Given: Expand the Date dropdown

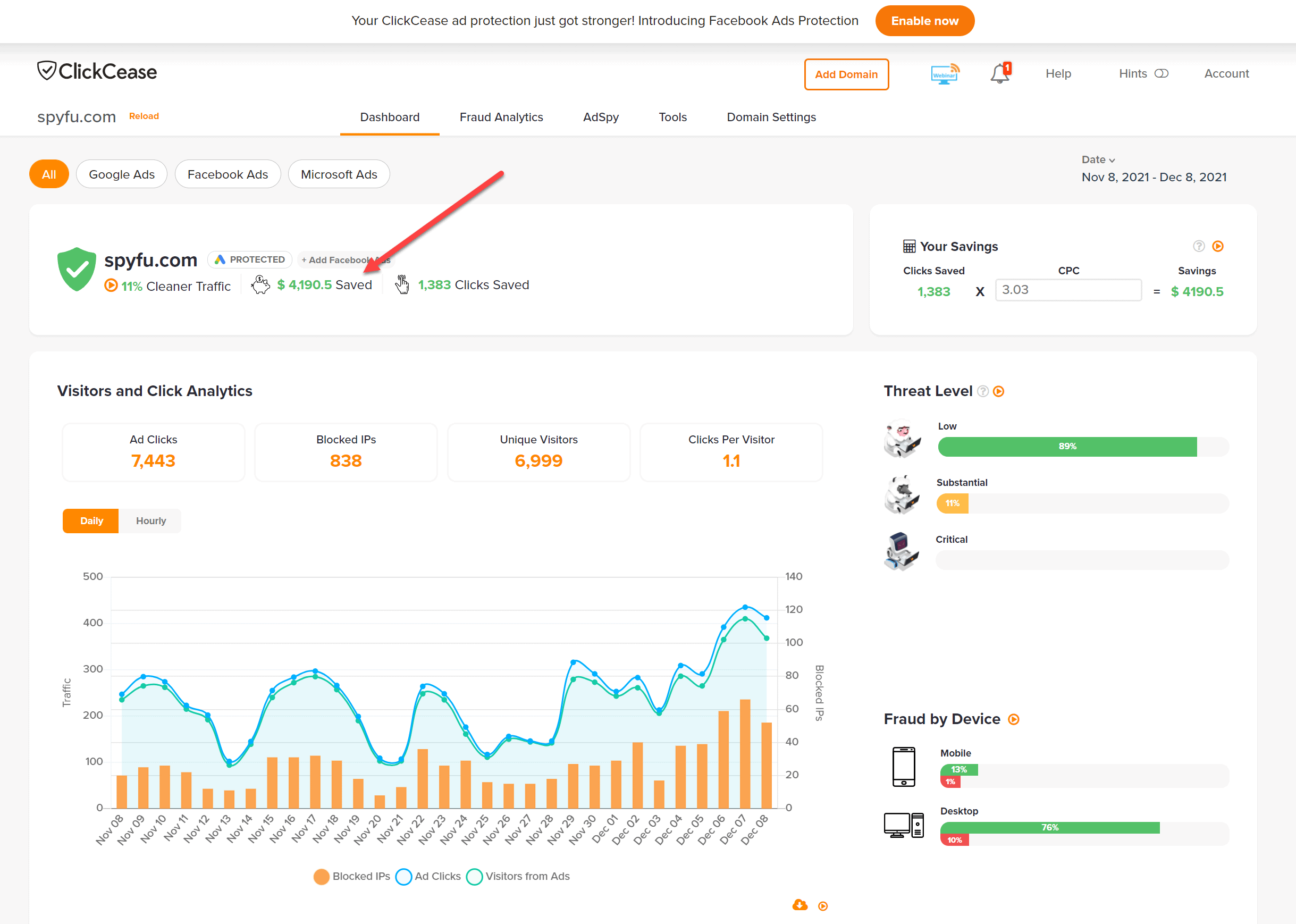Looking at the screenshot, I should 1099,160.
